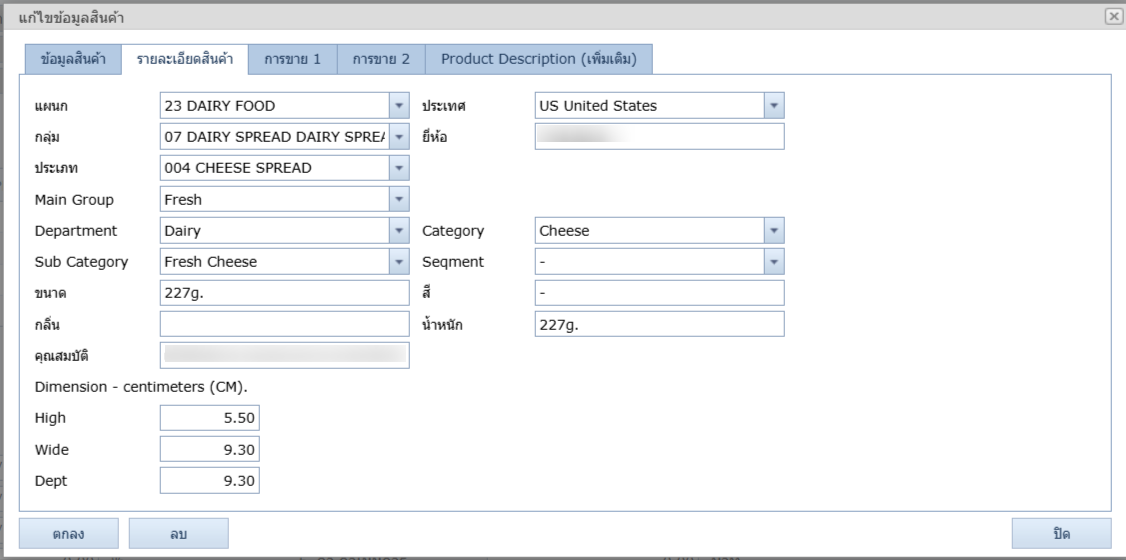Close the dialog with the X icon

click(x=1113, y=16)
